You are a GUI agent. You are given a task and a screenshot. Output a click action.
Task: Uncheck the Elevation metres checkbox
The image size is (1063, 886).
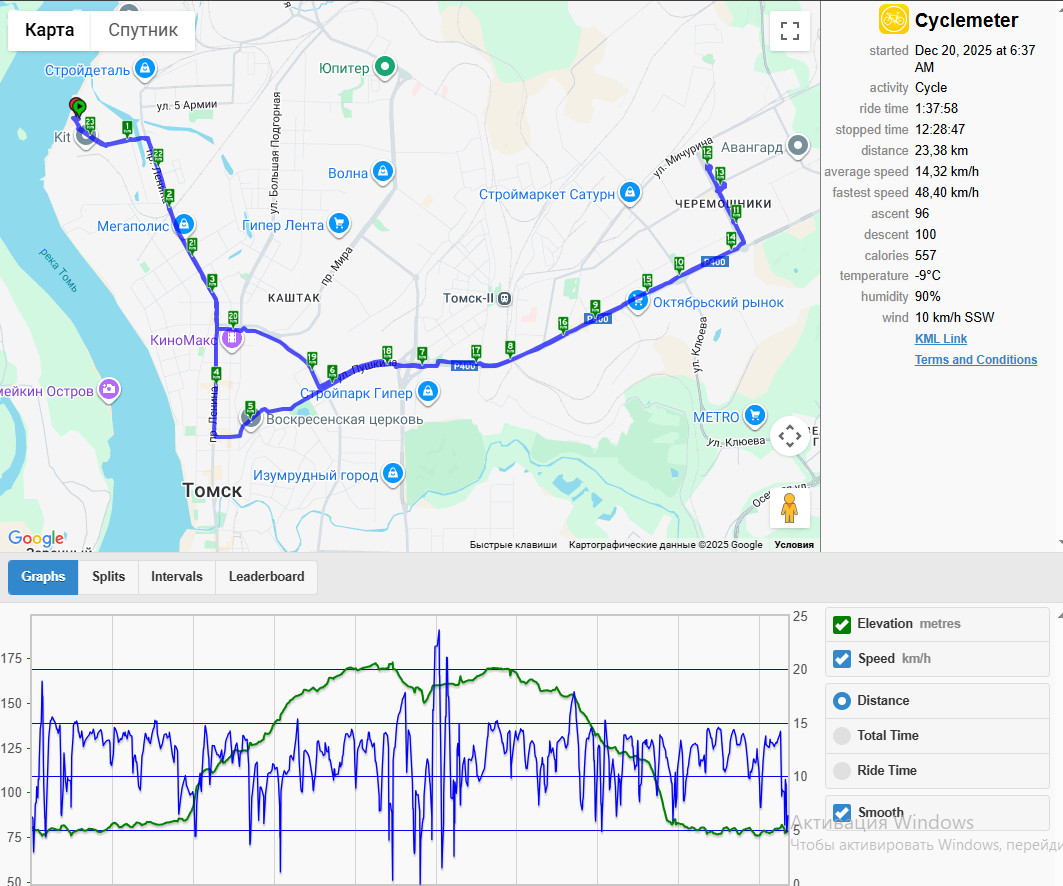pos(842,624)
